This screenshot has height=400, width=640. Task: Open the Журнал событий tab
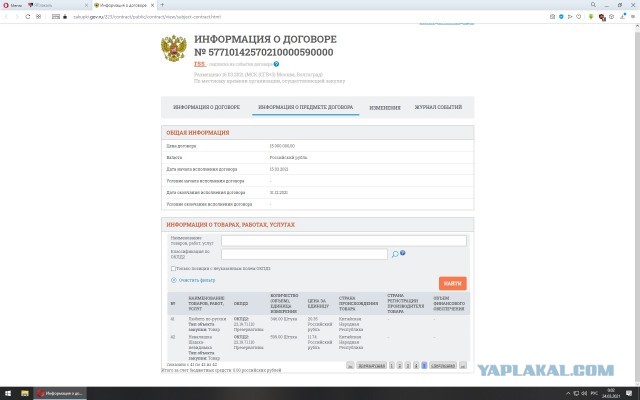click(438, 107)
